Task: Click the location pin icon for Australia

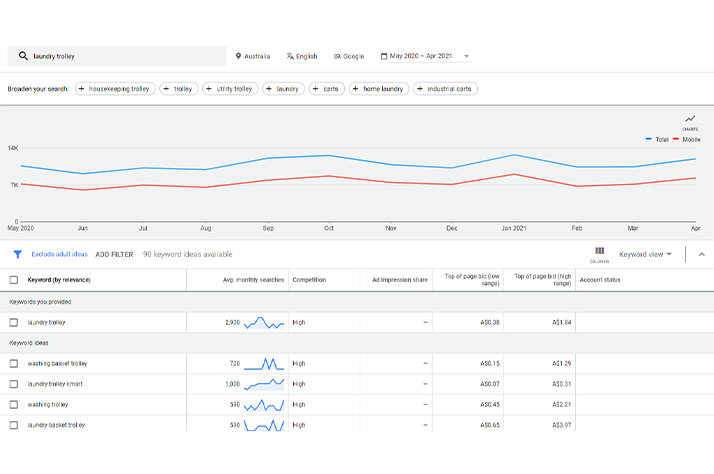Action: click(238, 56)
